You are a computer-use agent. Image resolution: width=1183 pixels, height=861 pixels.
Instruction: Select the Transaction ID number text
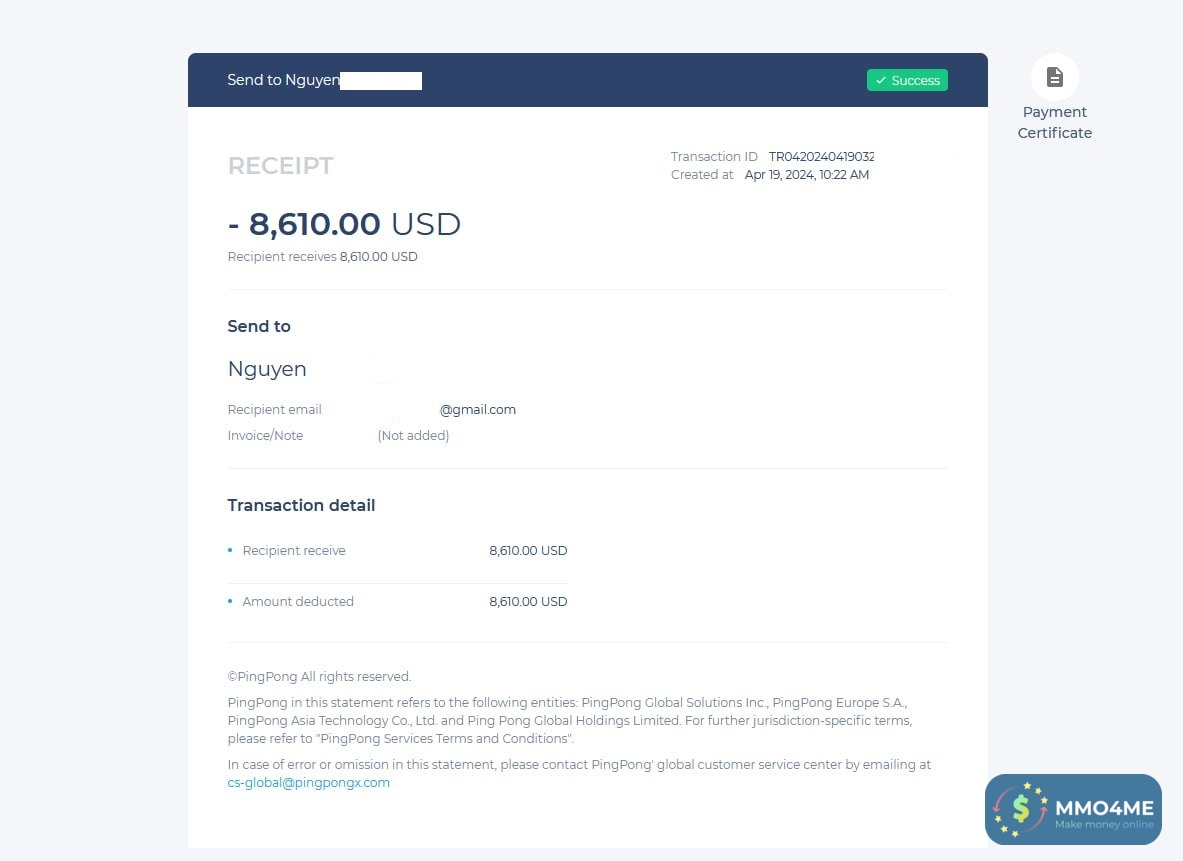pyautogui.click(x=821, y=156)
